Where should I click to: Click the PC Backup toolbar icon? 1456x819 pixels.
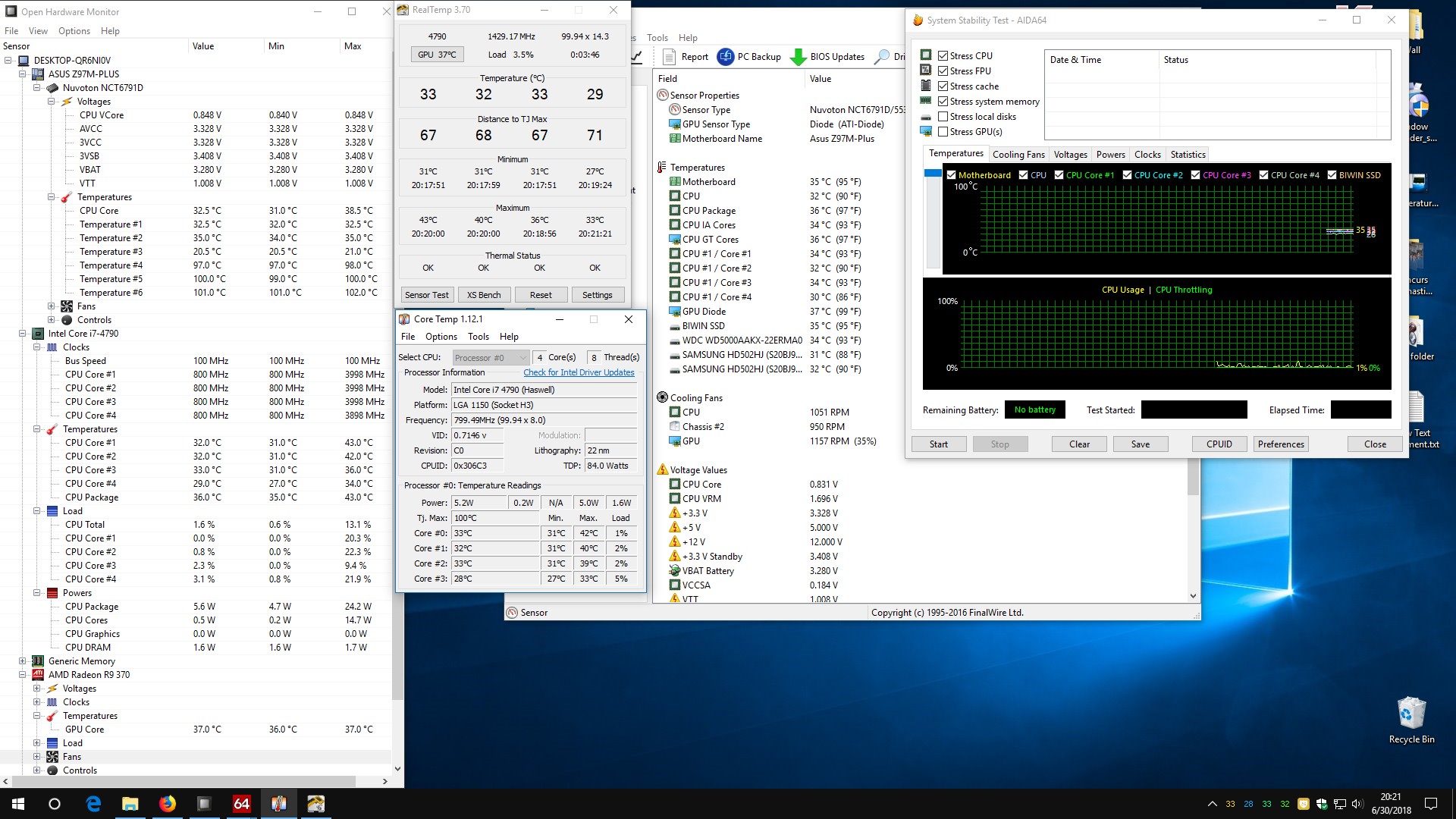(x=726, y=57)
